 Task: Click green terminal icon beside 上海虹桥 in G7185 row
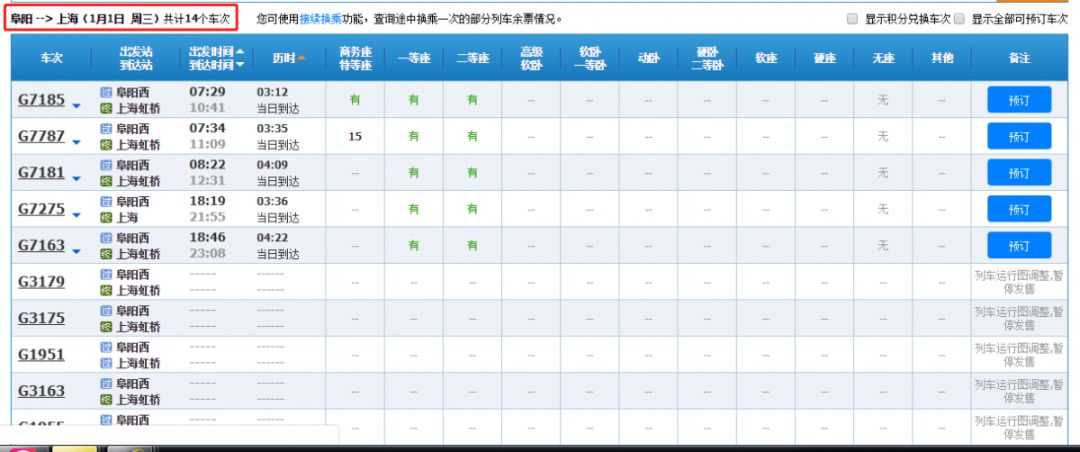click(105, 108)
